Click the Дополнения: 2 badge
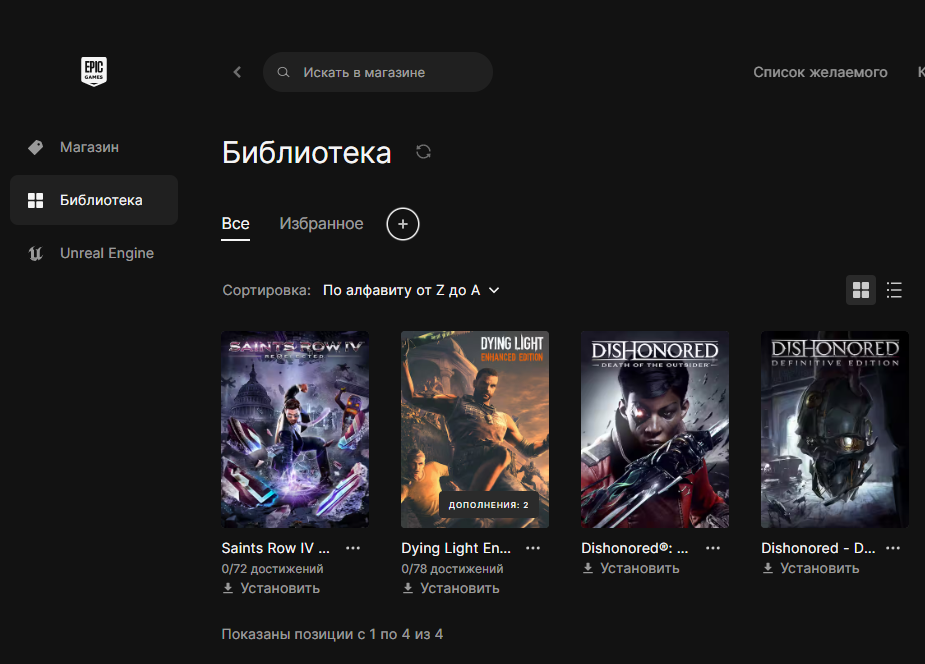 click(488, 505)
